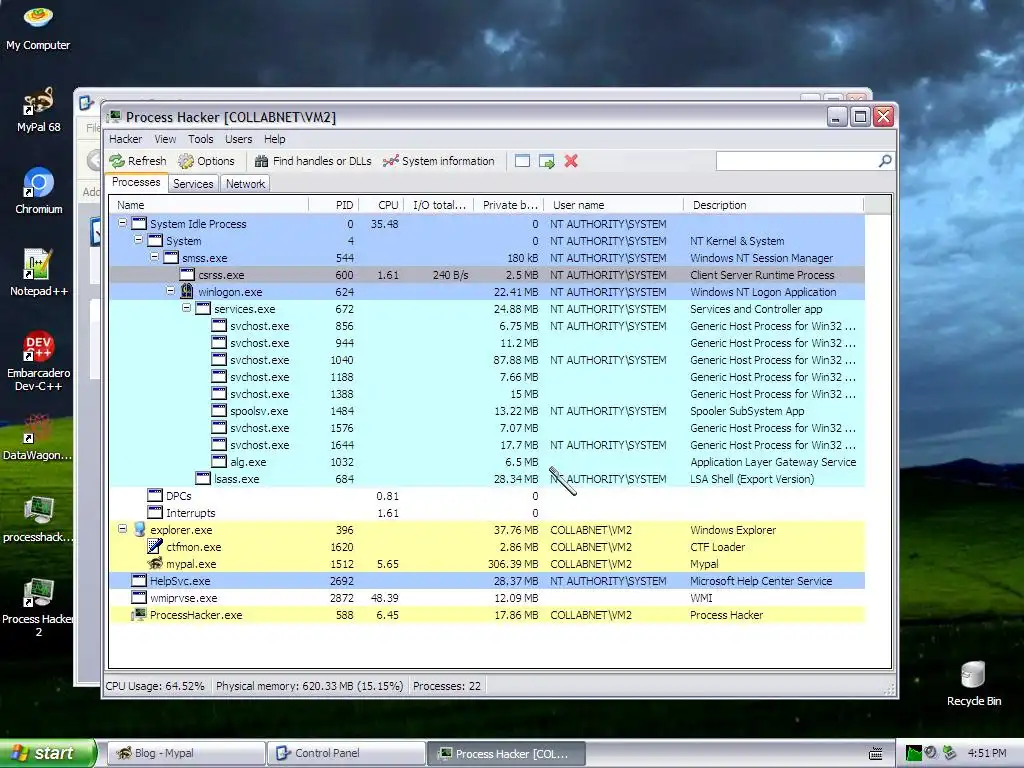Viewport: 1024px width, 768px height.
Task: Sort by the Description column header
Action: 773,205
